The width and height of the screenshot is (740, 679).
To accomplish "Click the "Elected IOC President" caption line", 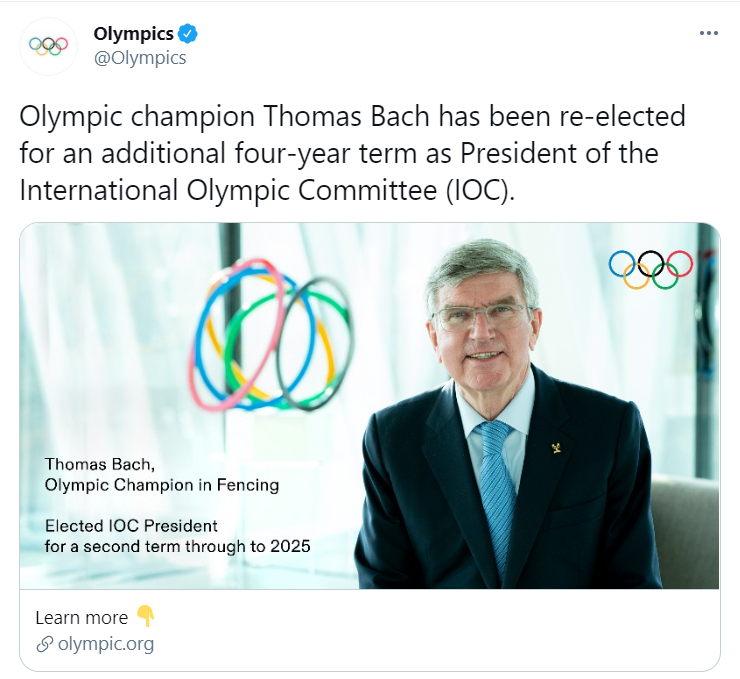I will 131,524.
